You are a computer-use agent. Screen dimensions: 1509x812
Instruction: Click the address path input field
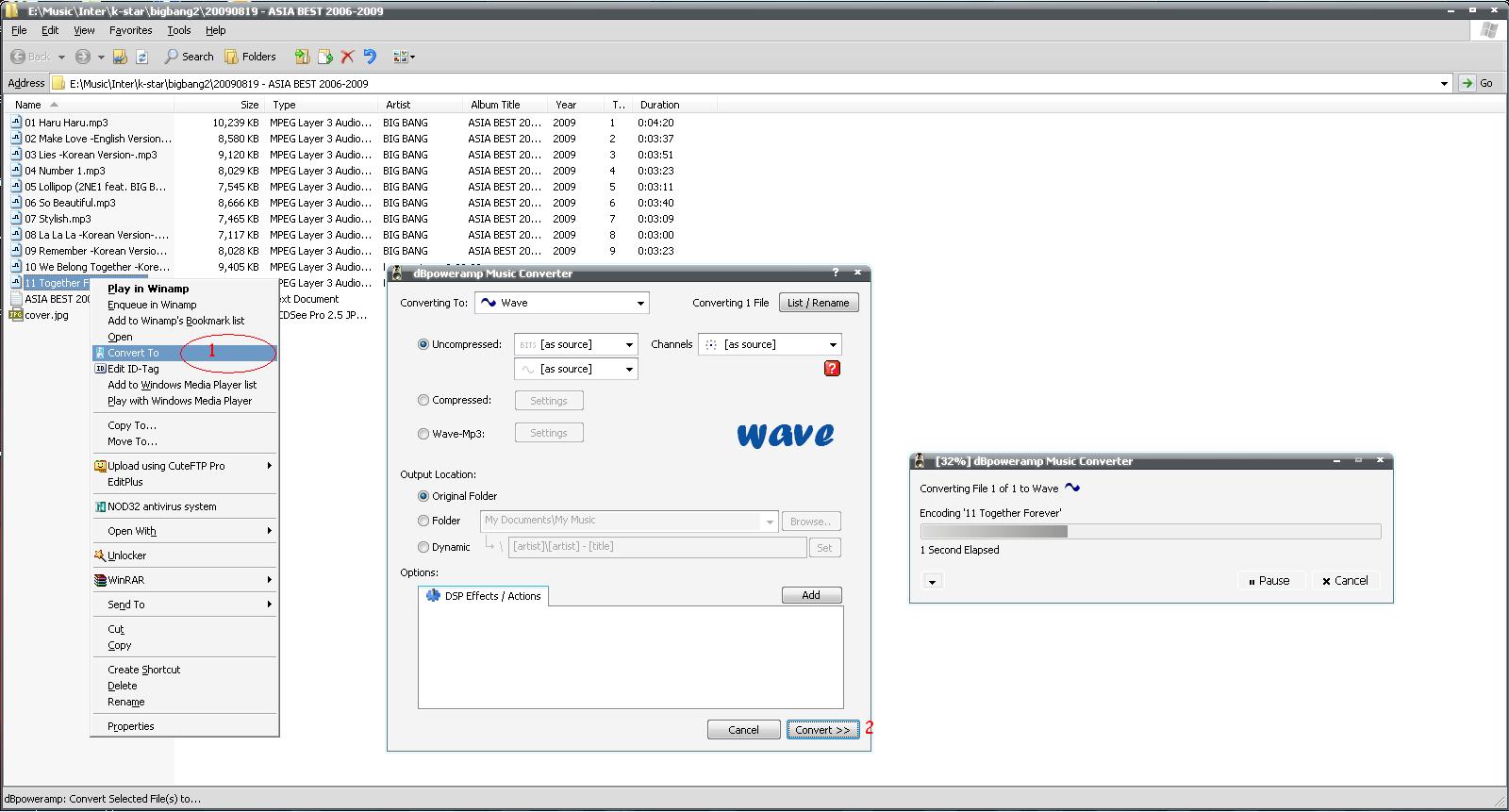coord(752,83)
